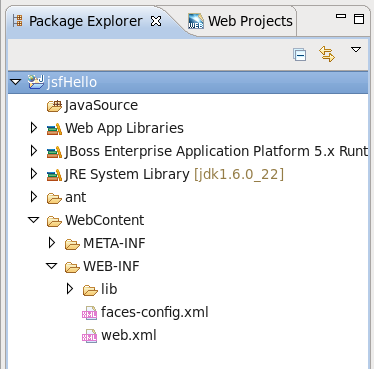The height and width of the screenshot is (369, 374).
Task: Expand the Web App Libraries node
Action: click(x=34, y=128)
